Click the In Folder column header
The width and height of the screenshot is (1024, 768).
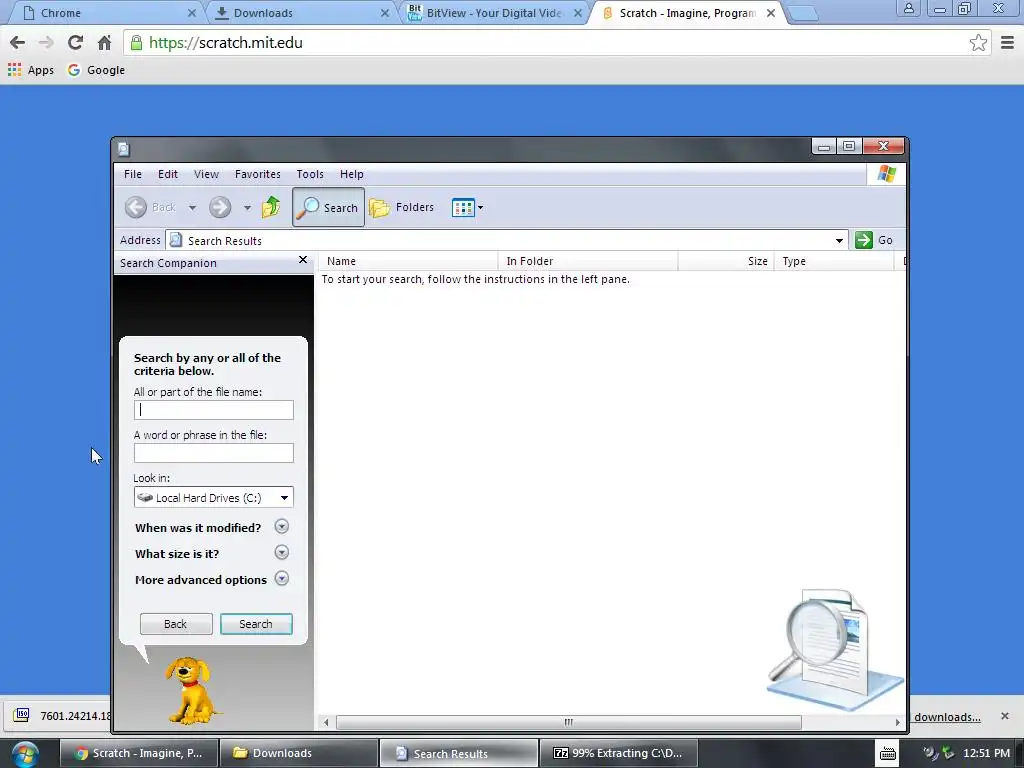[588, 261]
